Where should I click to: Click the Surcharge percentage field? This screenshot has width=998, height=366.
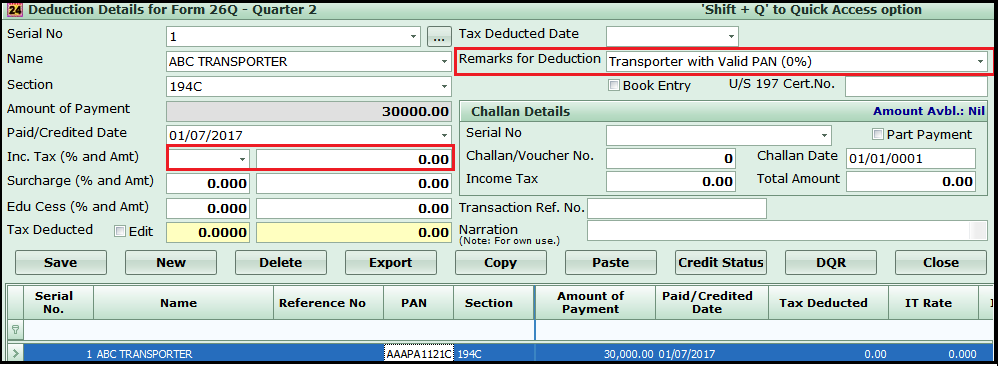pyautogui.click(x=207, y=183)
